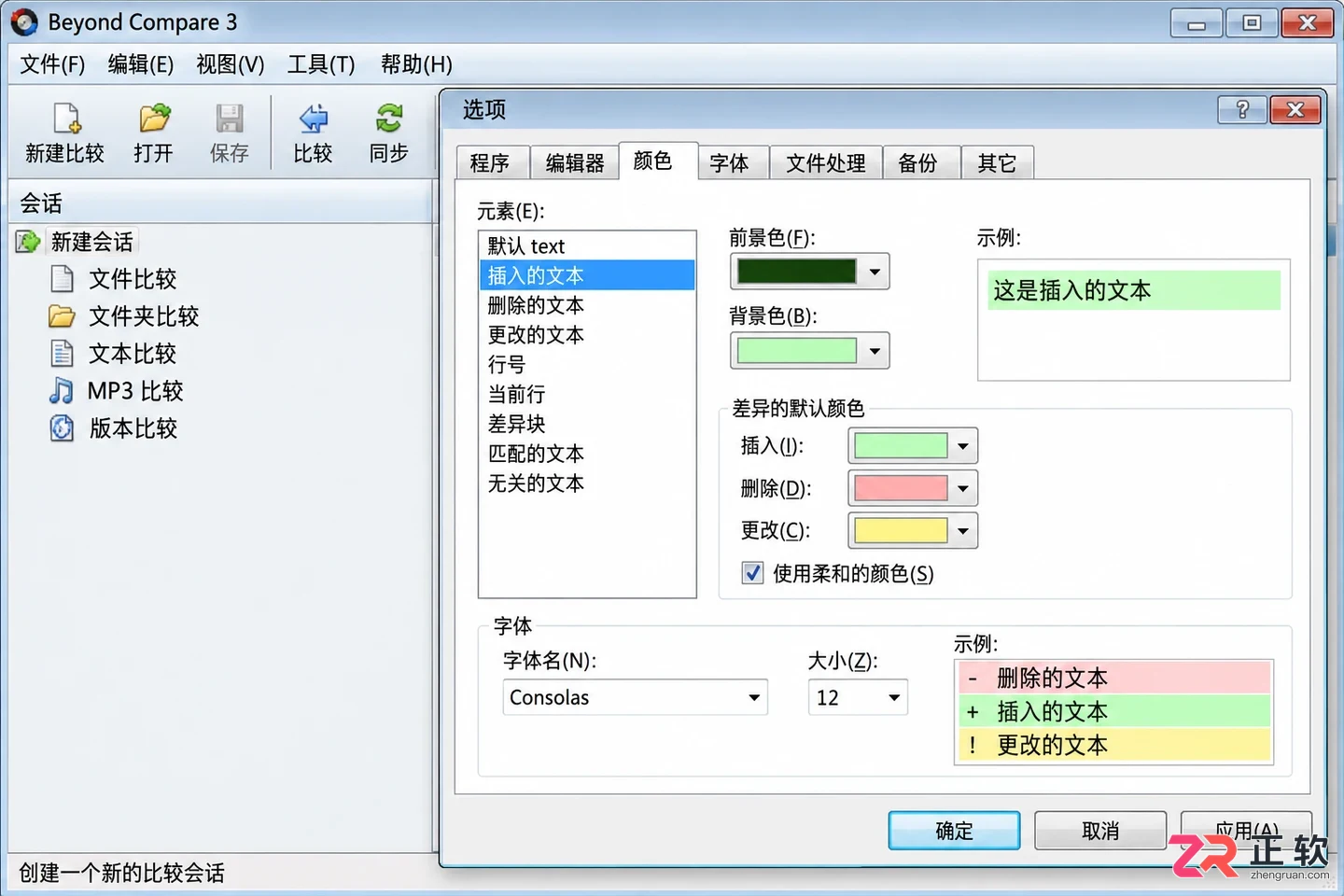Image resolution: width=1344 pixels, height=896 pixels.
Task: Toggle the 使用柔和的颜色 checkbox
Action: click(752, 573)
